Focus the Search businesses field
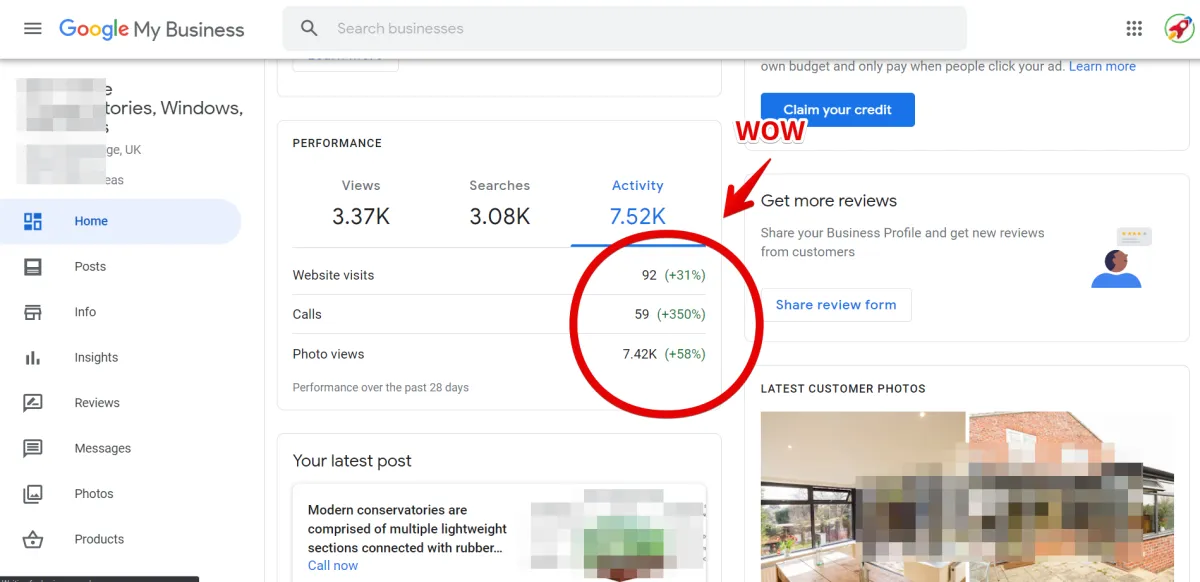This screenshot has height=582, width=1200. pos(625,29)
